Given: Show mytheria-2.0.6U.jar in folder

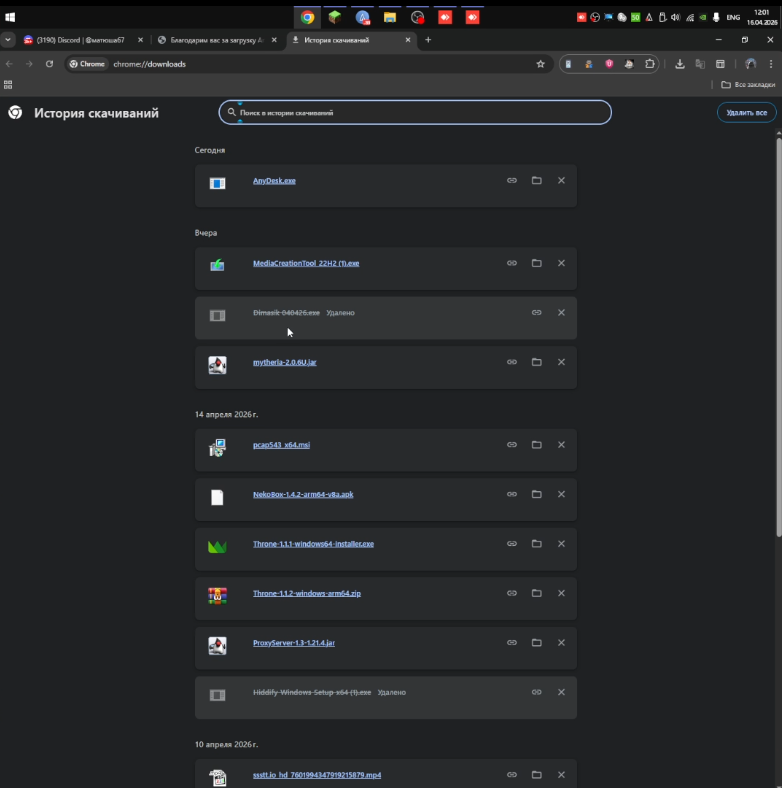Looking at the screenshot, I should click(x=536, y=362).
